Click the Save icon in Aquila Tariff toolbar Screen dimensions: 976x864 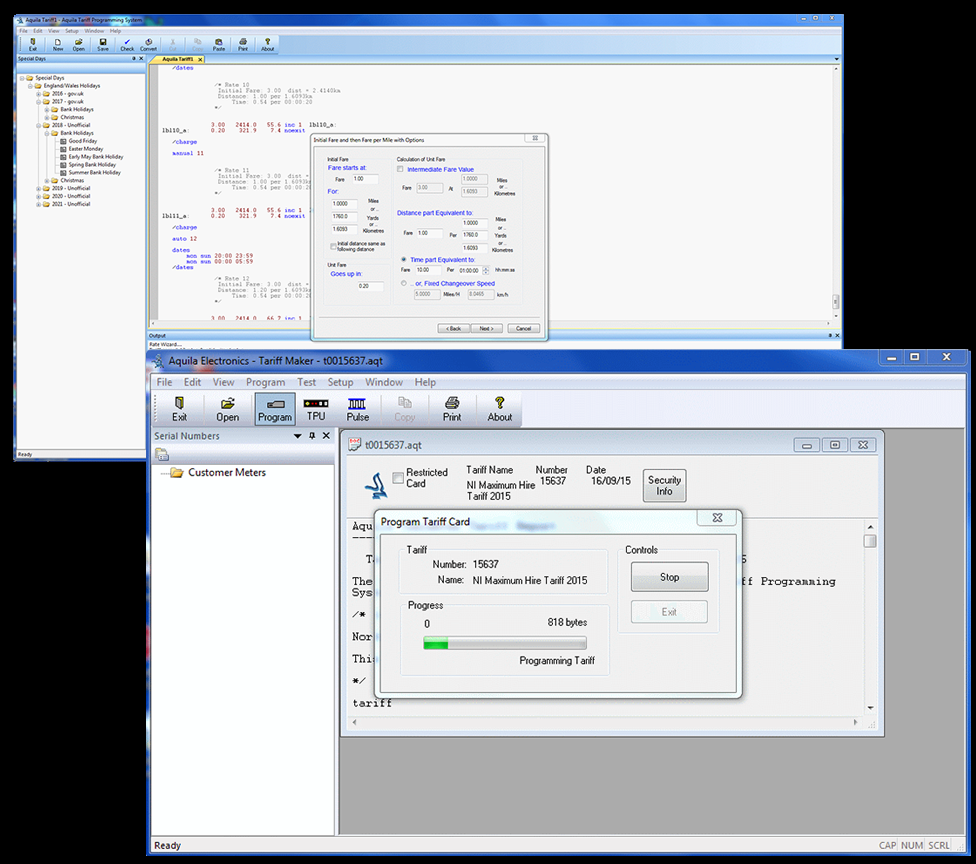pos(103,44)
